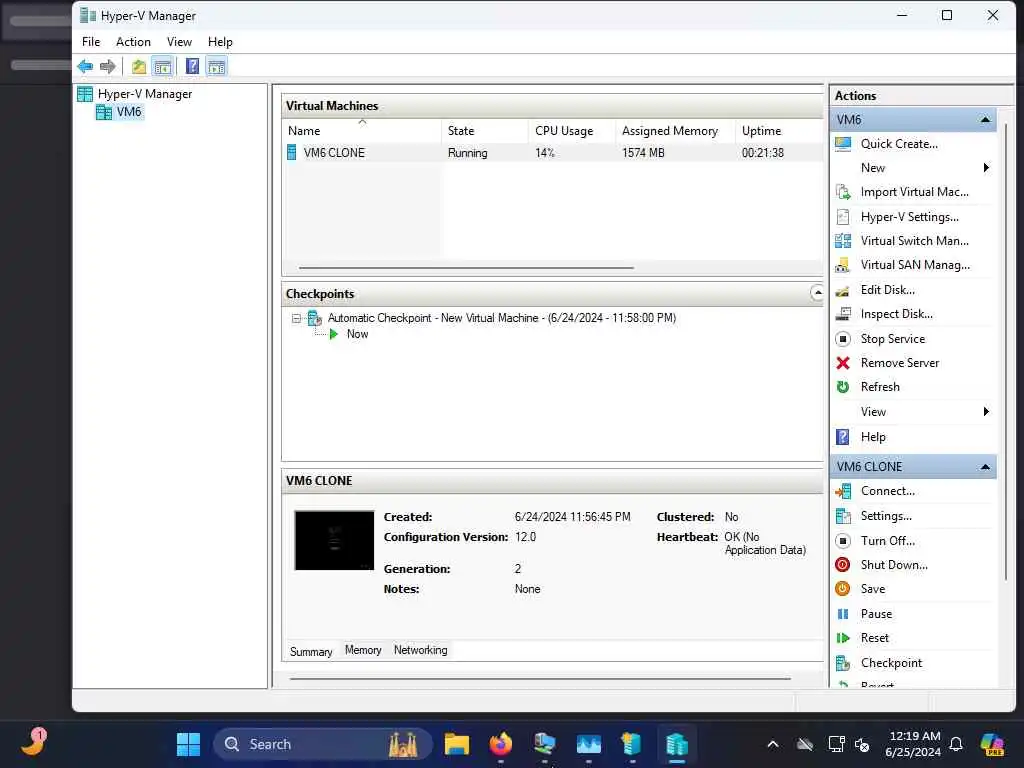
Task: Show hidden system tray icons chevron
Action: [773, 744]
